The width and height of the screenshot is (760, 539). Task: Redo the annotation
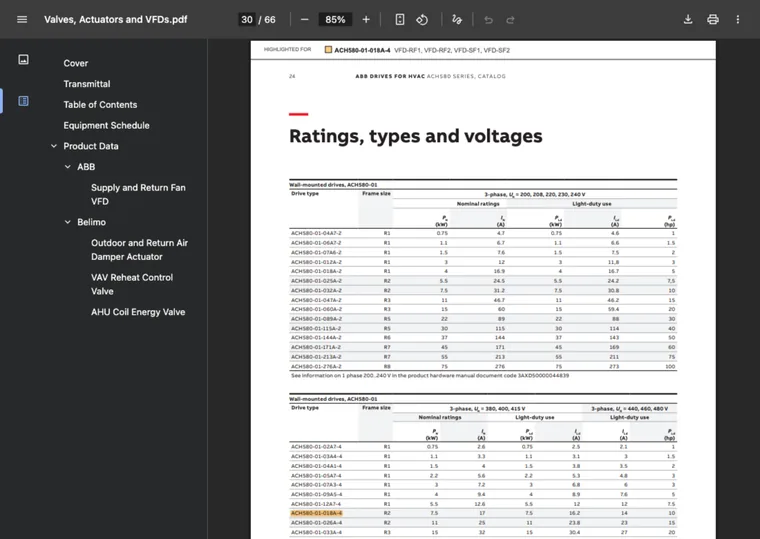click(510, 20)
